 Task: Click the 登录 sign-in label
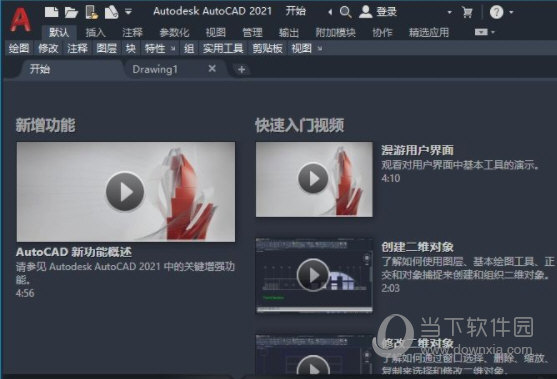pos(386,12)
